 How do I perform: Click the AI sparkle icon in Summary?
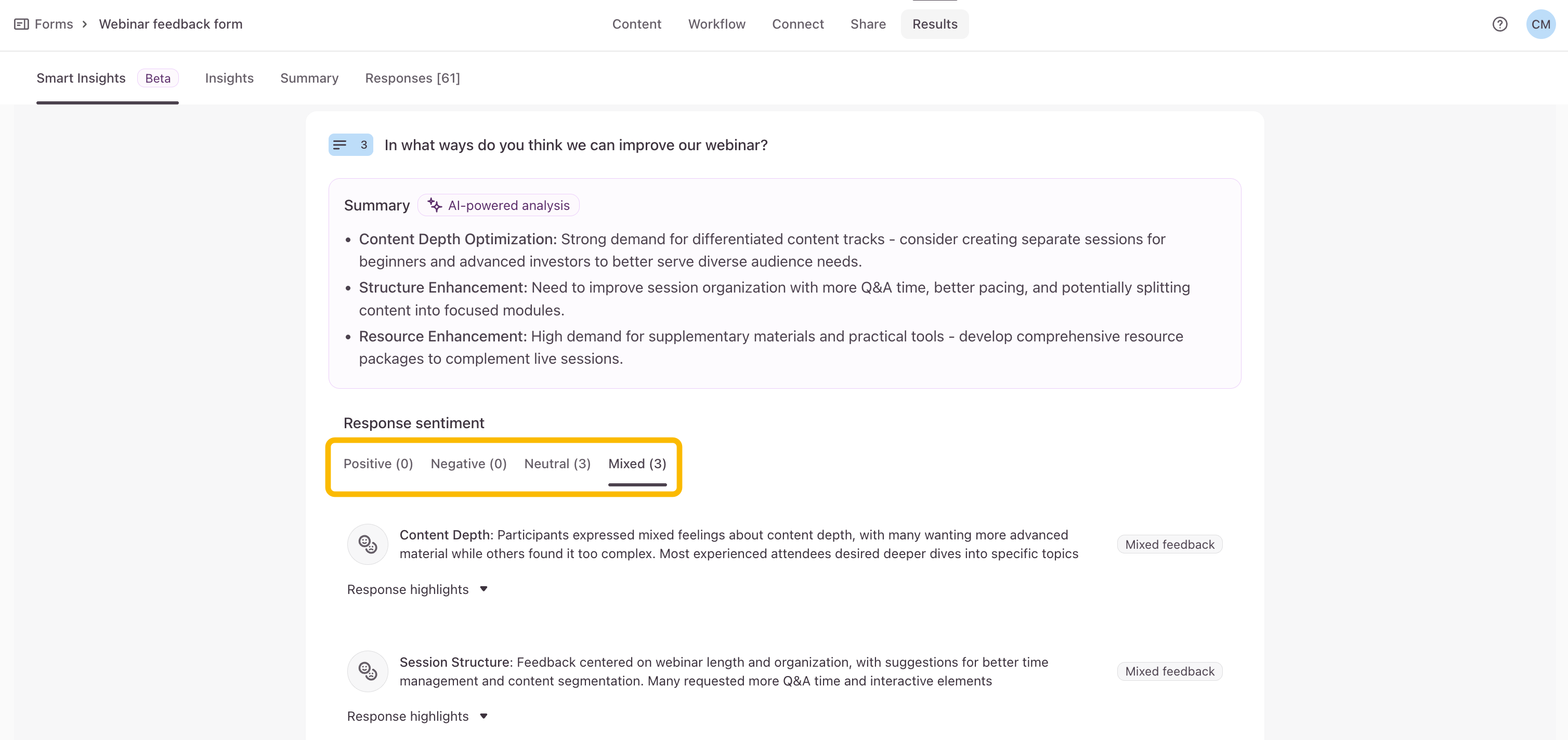coord(435,205)
